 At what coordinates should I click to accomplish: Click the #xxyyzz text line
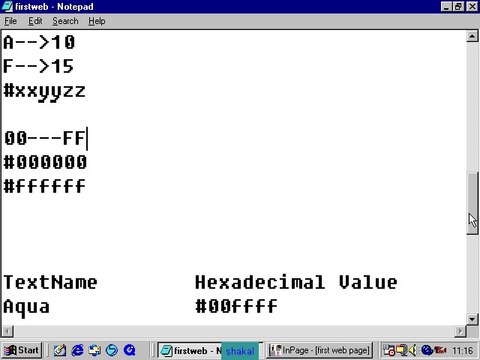tap(44, 91)
